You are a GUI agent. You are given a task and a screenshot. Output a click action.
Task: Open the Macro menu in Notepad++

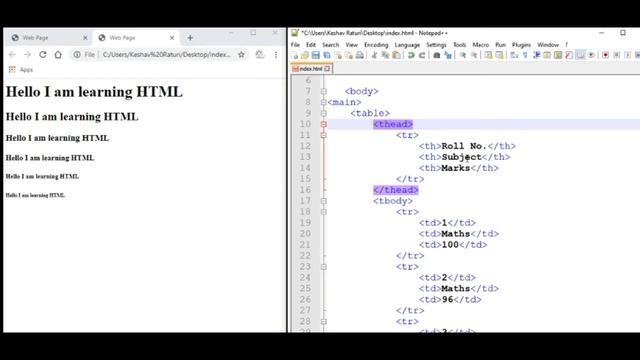tap(480, 45)
